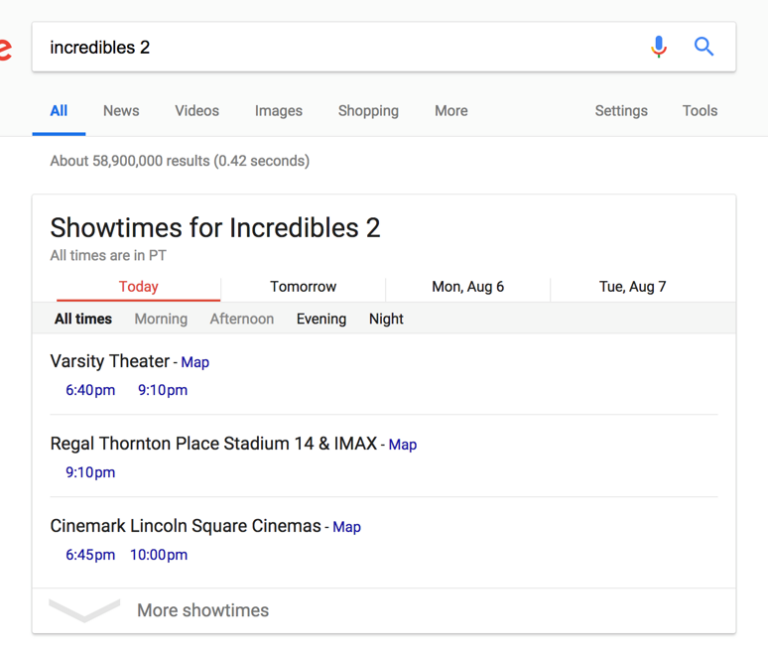Open Map link for Varsity Theater

pos(195,362)
